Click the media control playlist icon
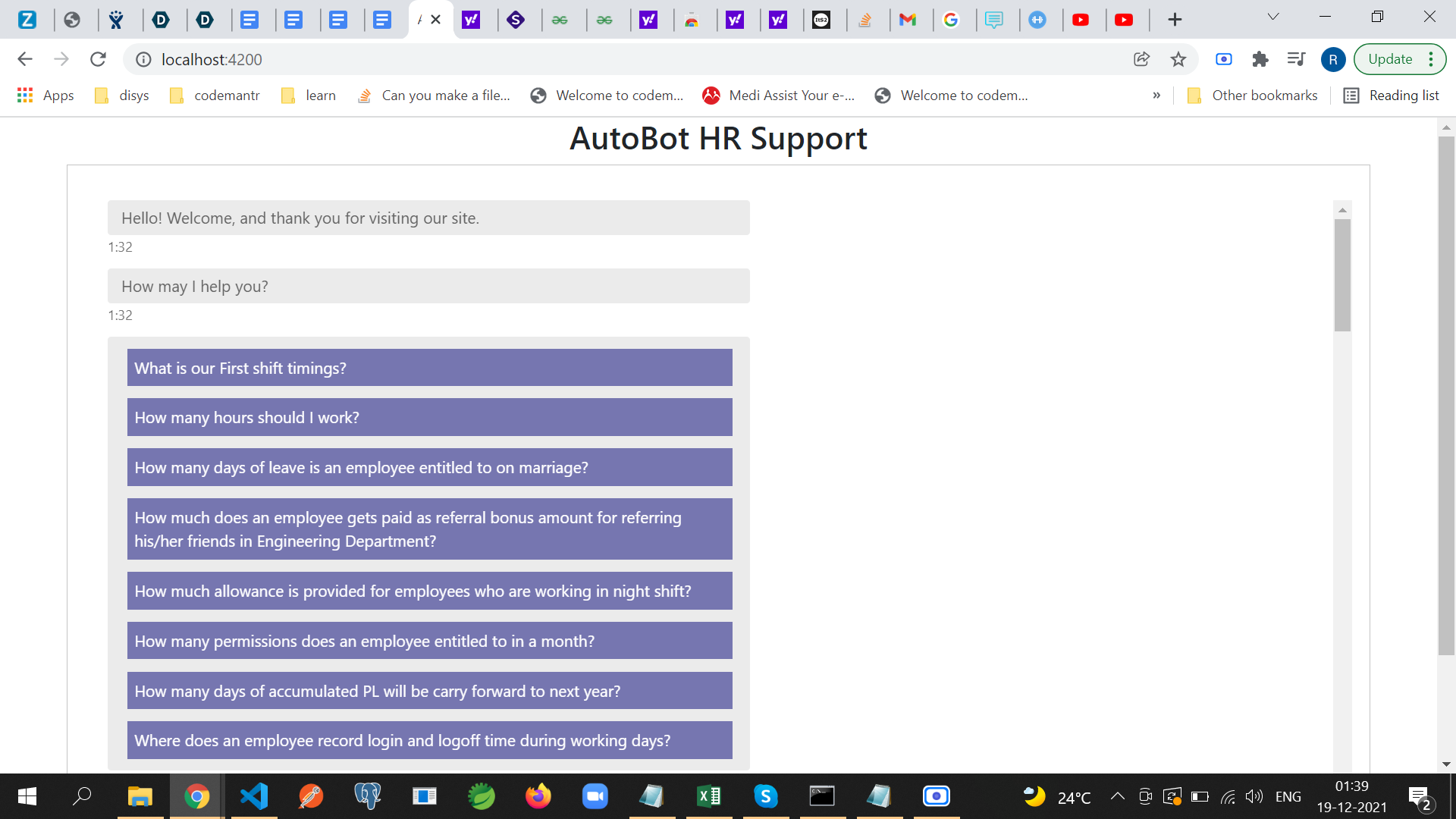Image resolution: width=1456 pixels, height=819 pixels. pyautogui.click(x=1296, y=59)
